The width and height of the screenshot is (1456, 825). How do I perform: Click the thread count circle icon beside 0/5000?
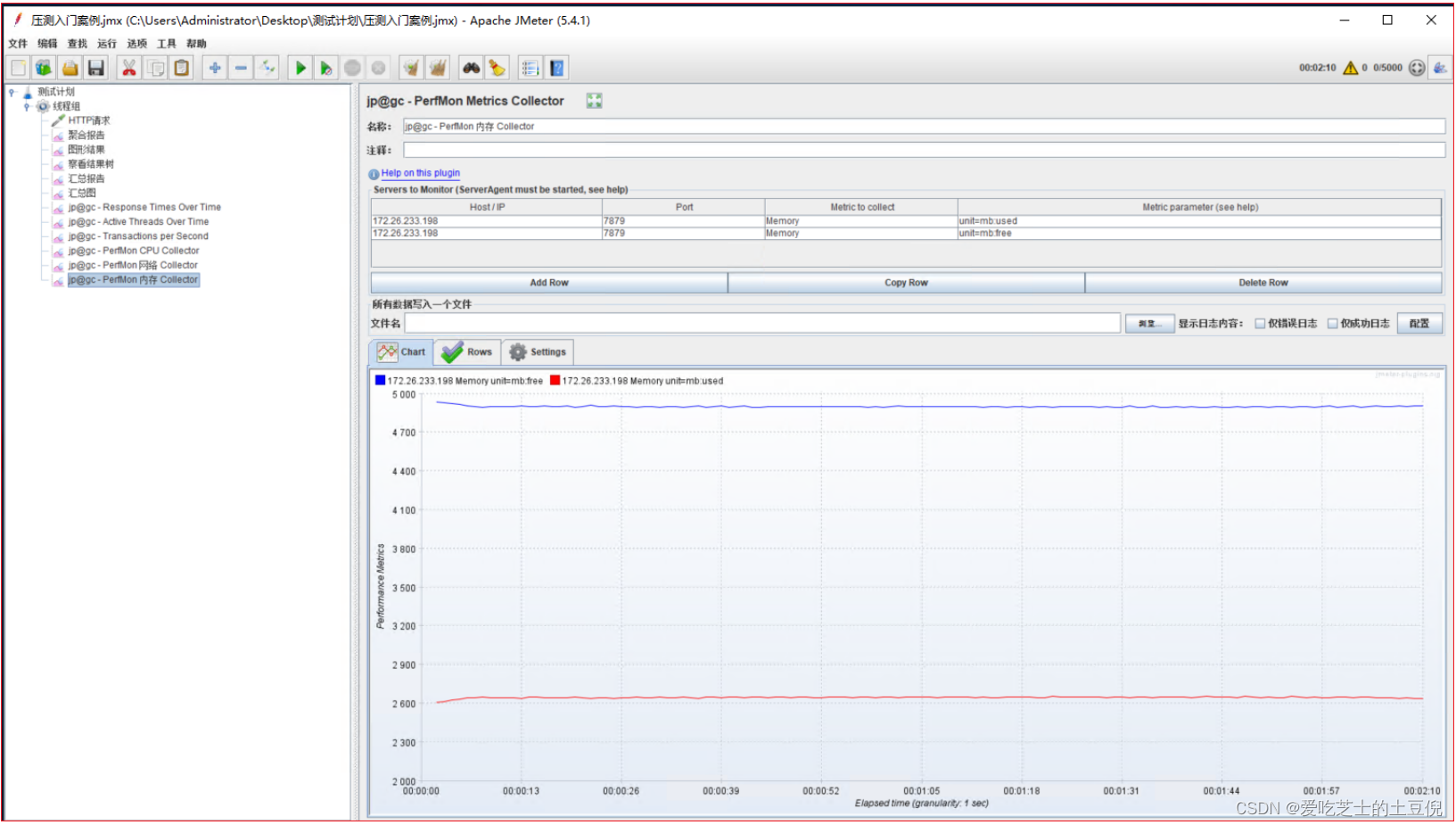click(x=1417, y=68)
